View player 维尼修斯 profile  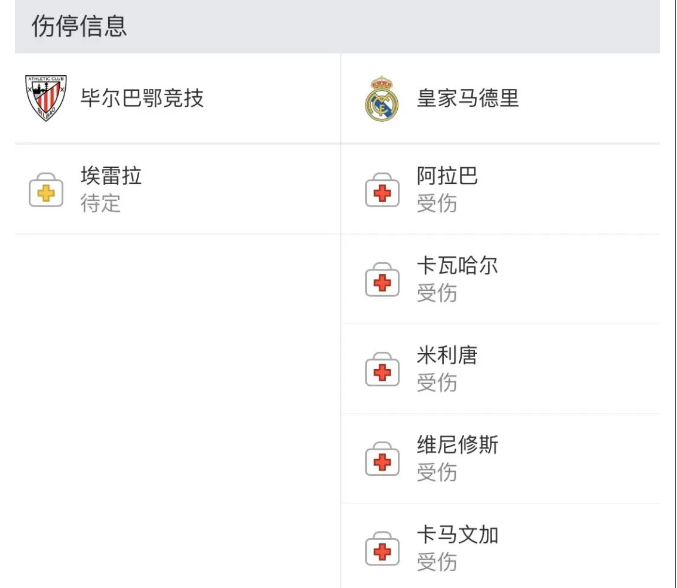click(x=457, y=446)
